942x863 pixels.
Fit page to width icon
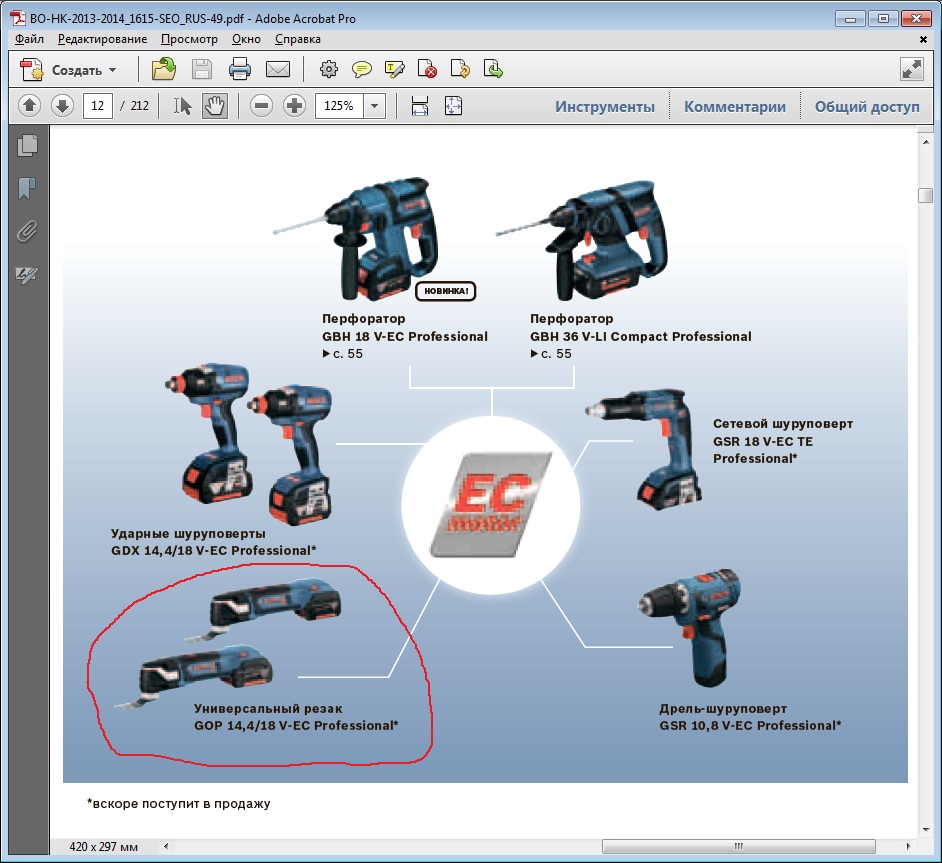tap(420, 106)
